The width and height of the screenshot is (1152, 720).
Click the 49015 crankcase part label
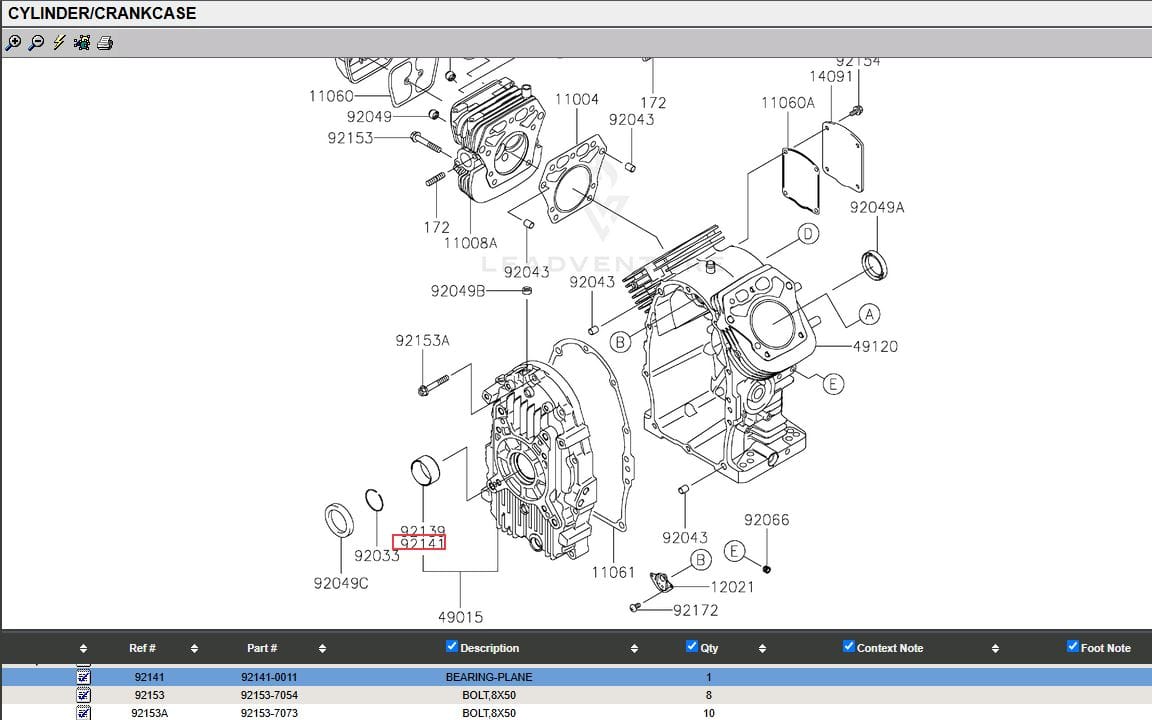tap(462, 618)
